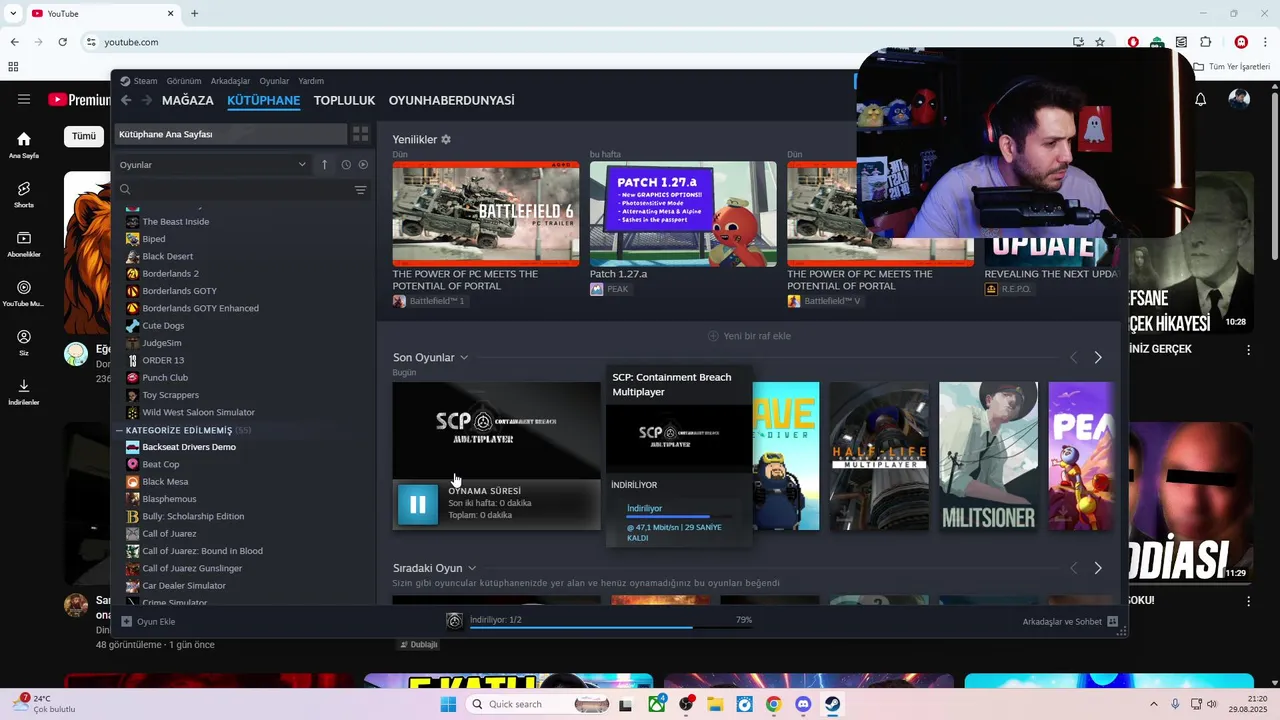The width and height of the screenshot is (1280, 720).
Task: Select Backseat Drivers Demo entry
Action: (189, 447)
